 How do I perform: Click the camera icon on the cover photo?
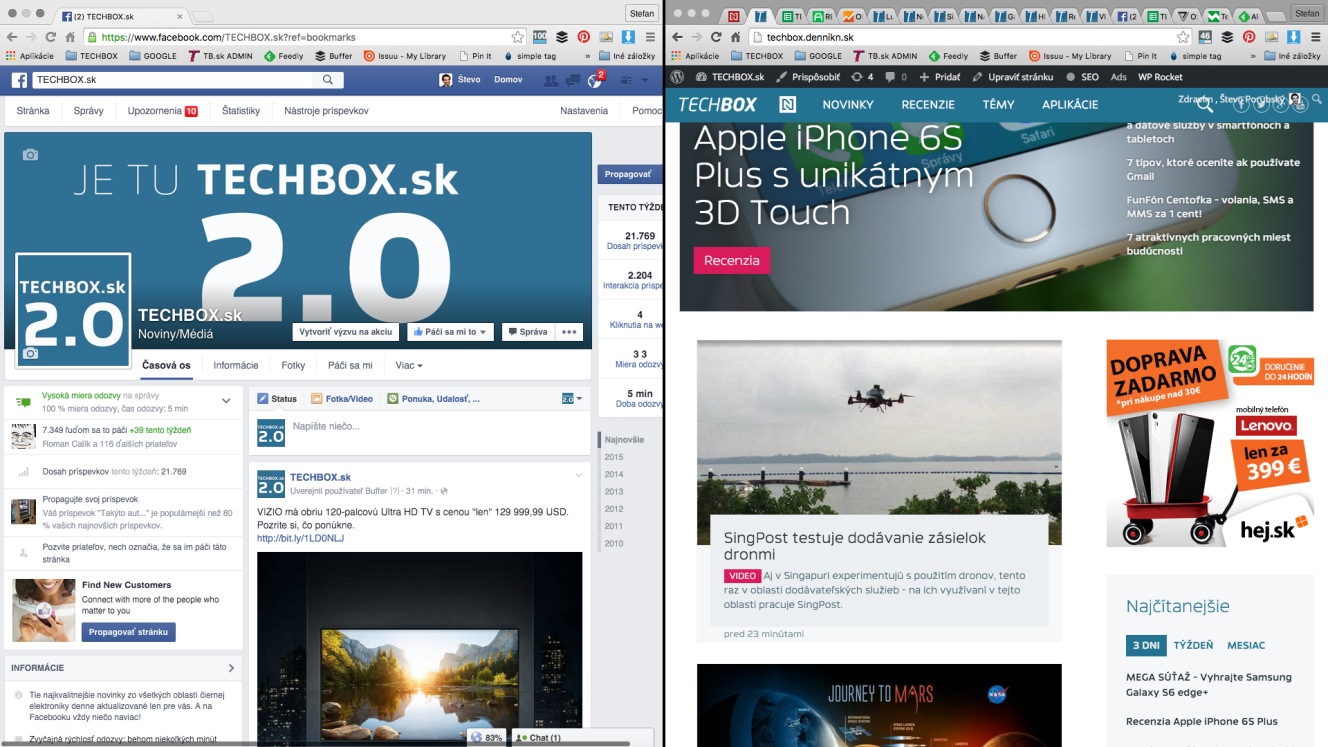coord(30,154)
